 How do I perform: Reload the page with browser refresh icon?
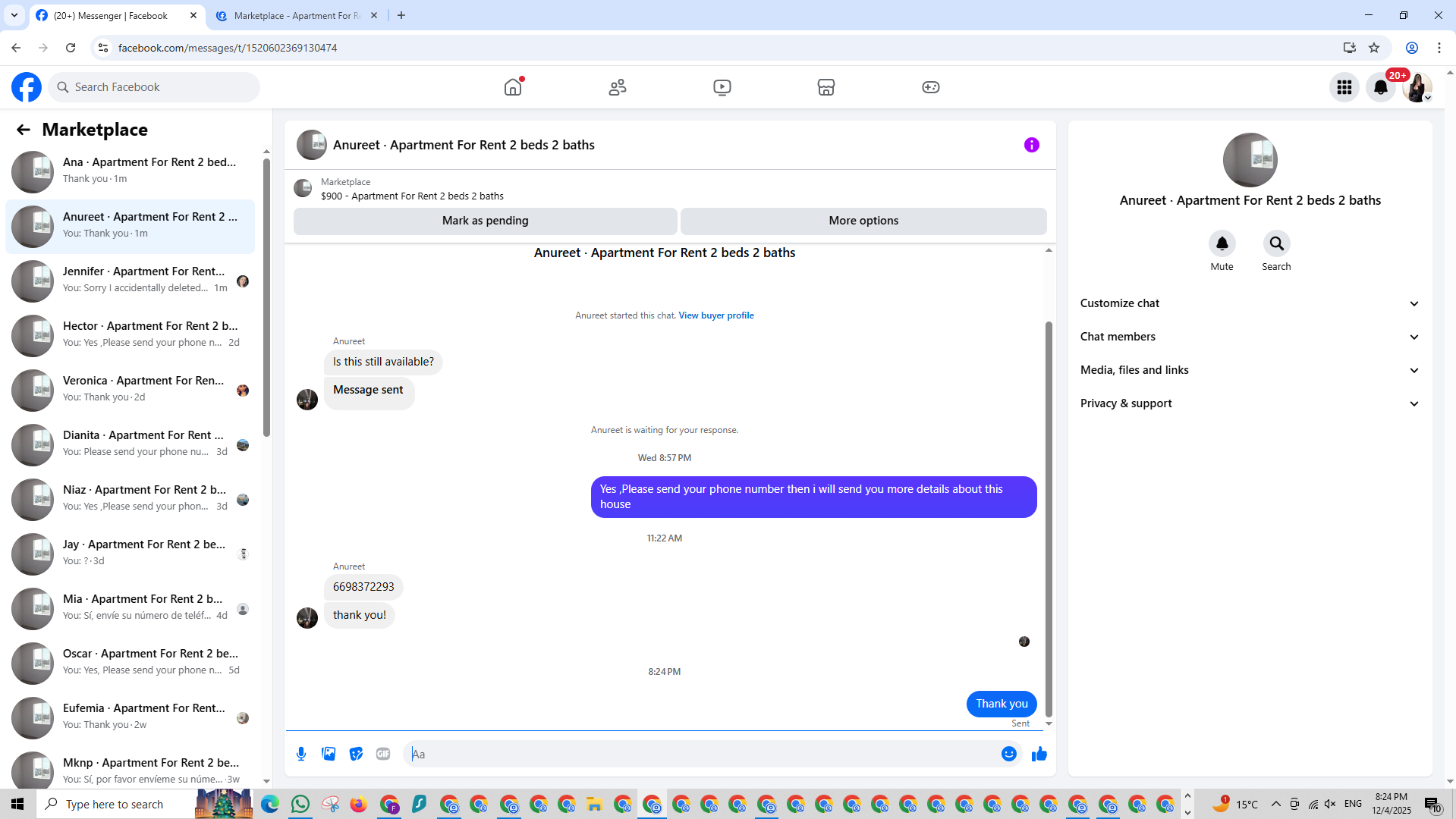click(71, 48)
